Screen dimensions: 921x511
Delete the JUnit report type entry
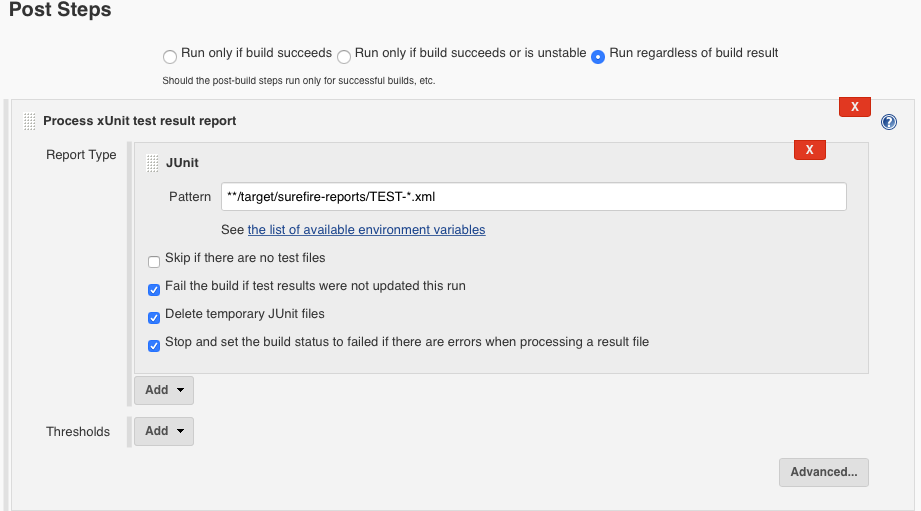coord(809,150)
